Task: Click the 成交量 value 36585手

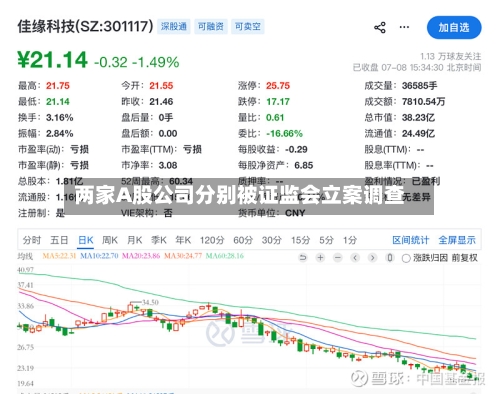Action: pos(419,86)
